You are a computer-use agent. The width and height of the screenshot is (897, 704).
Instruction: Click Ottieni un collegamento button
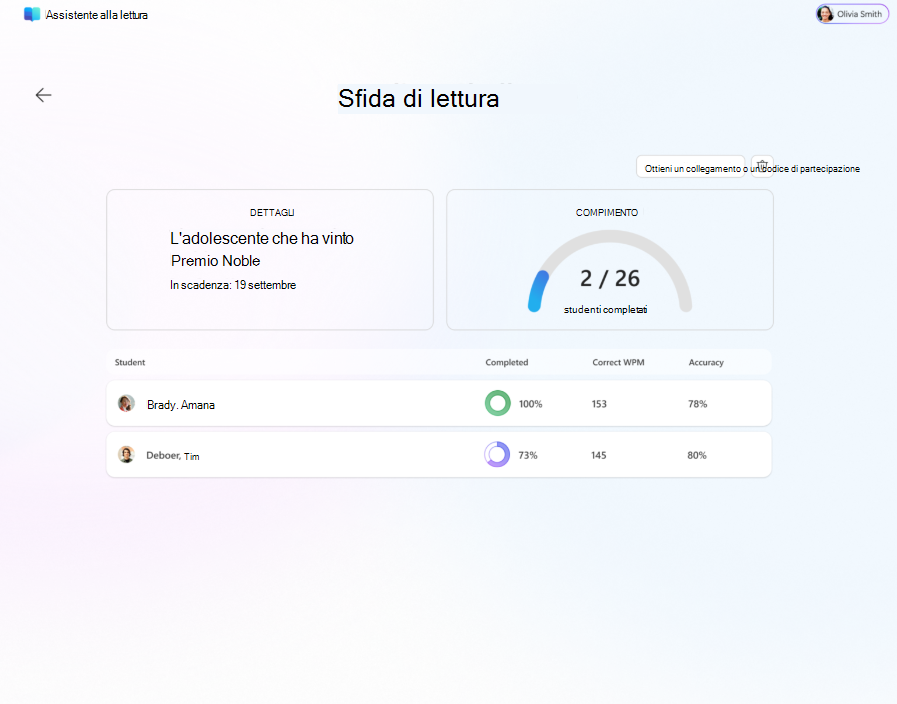(690, 166)
